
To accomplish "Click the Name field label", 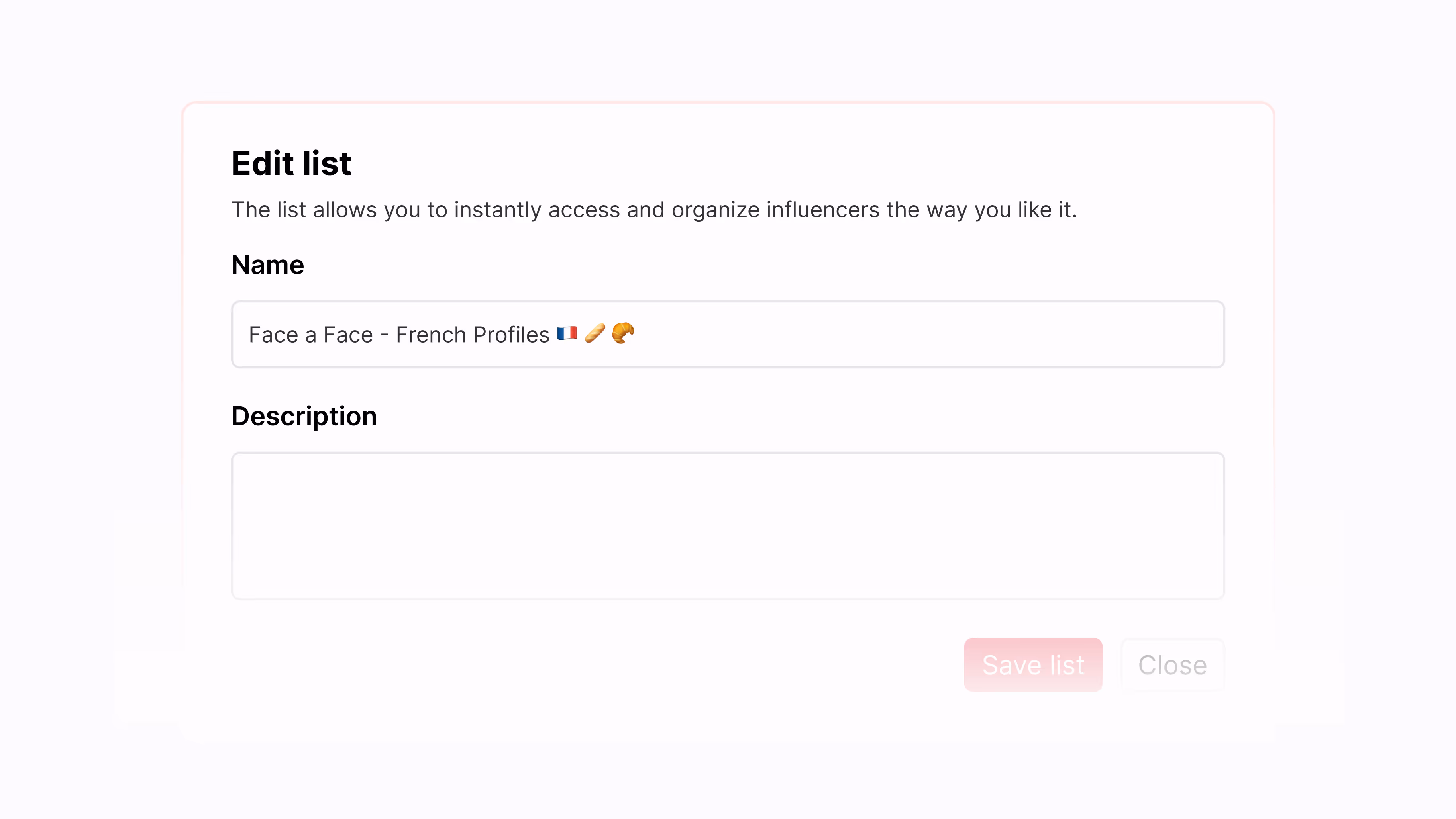I will click(x=267, y=264).
